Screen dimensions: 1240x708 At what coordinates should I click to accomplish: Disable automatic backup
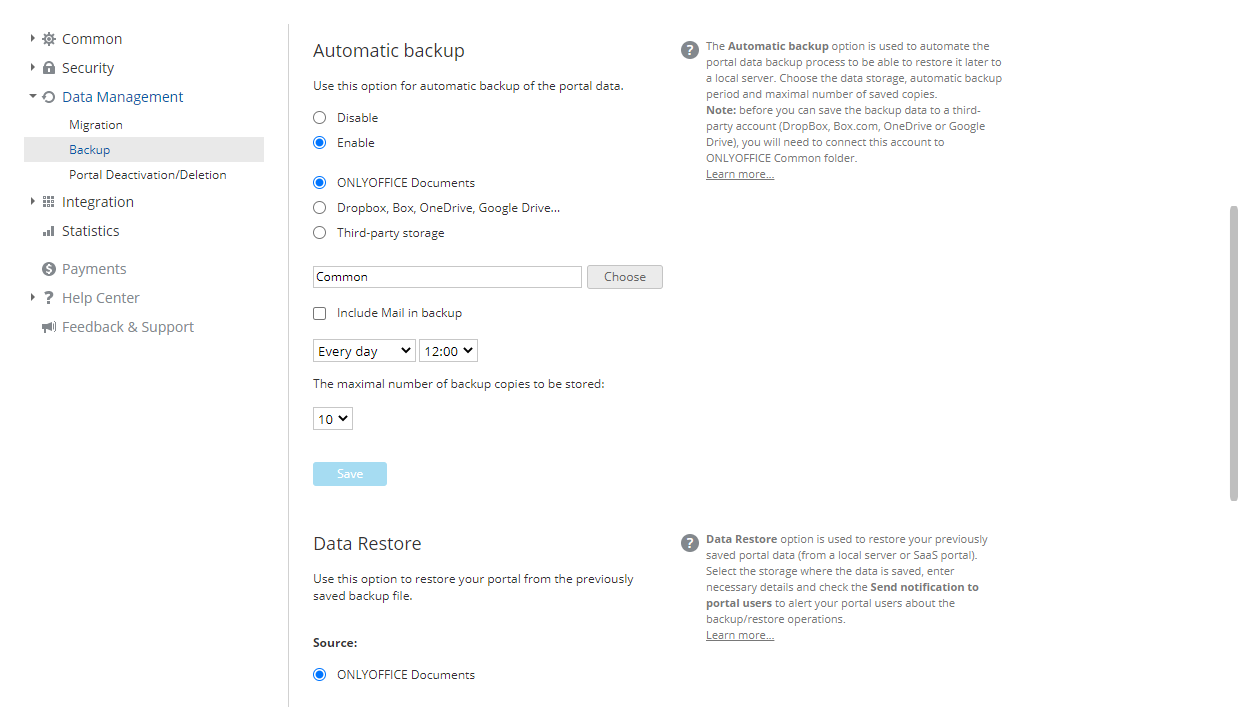[319, 117]
